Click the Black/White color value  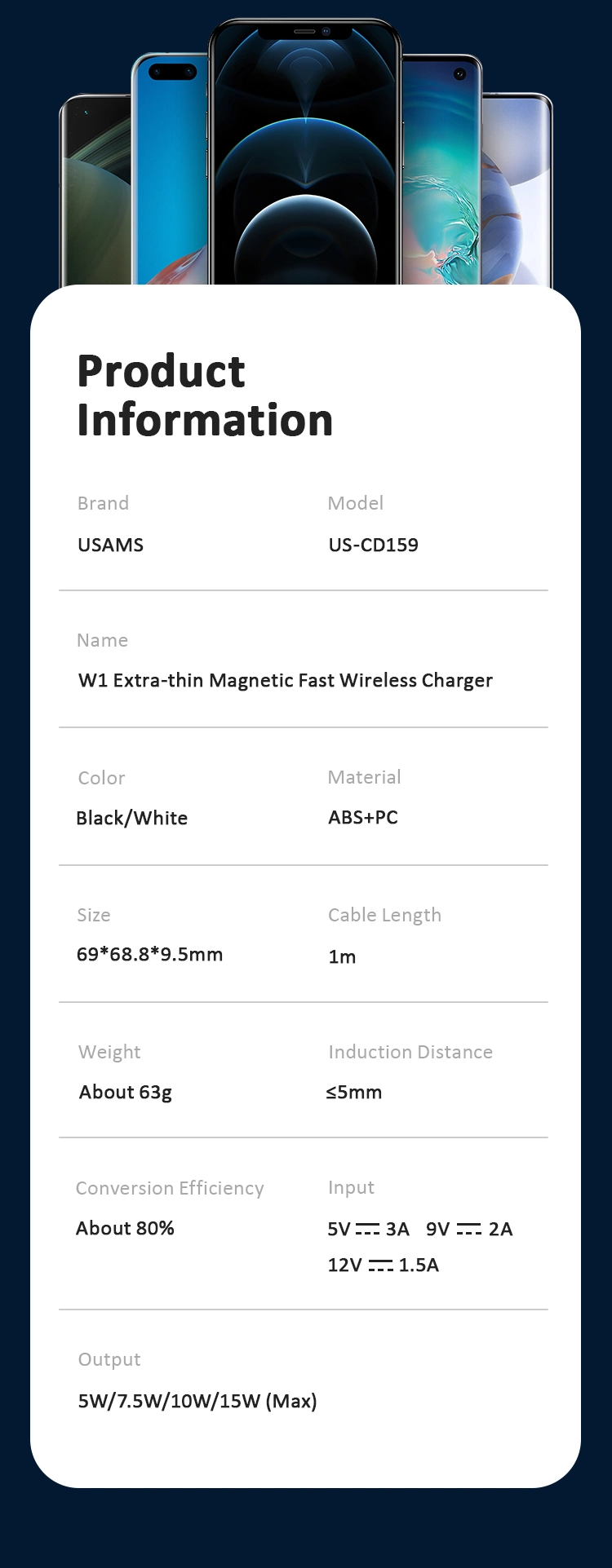(x=131, y=818)
